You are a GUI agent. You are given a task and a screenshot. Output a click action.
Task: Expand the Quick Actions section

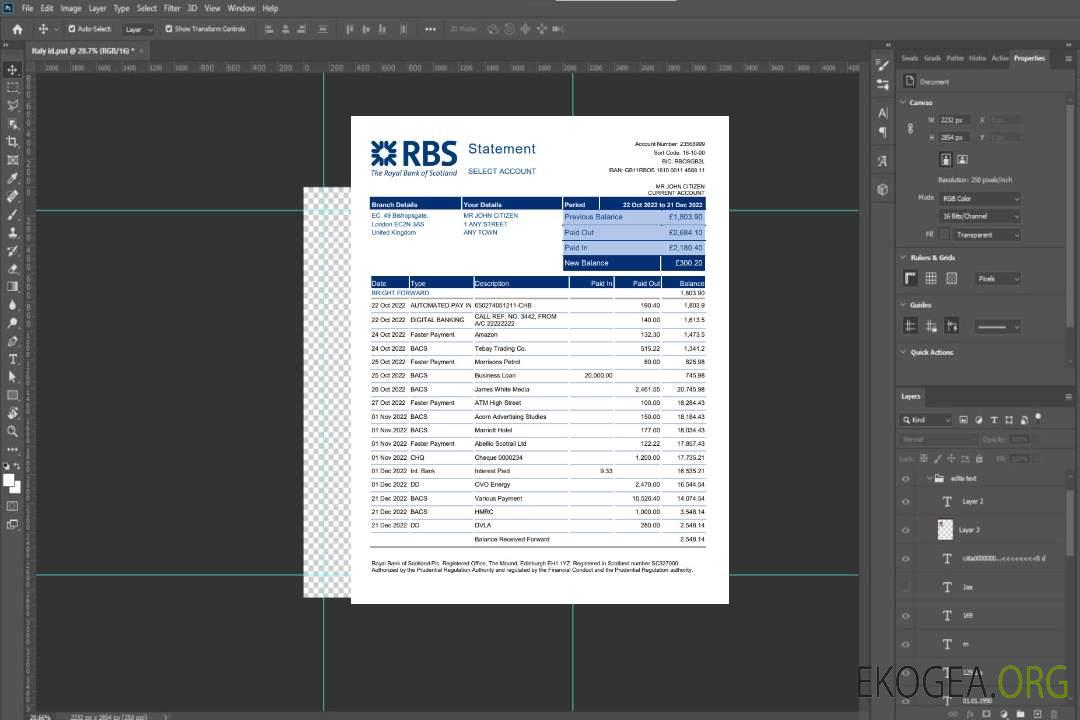coord(903,352)
